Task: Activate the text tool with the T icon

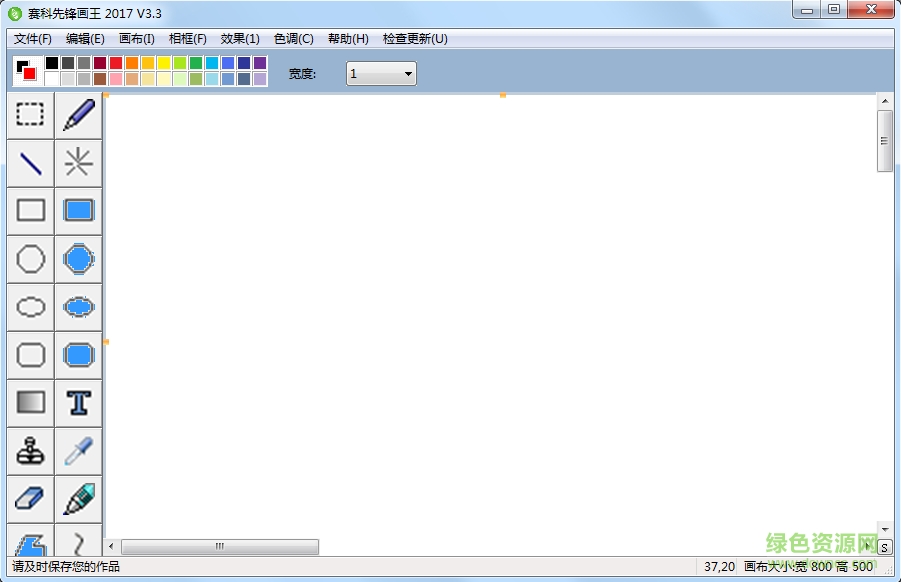Action: click(x=79, y=403)
